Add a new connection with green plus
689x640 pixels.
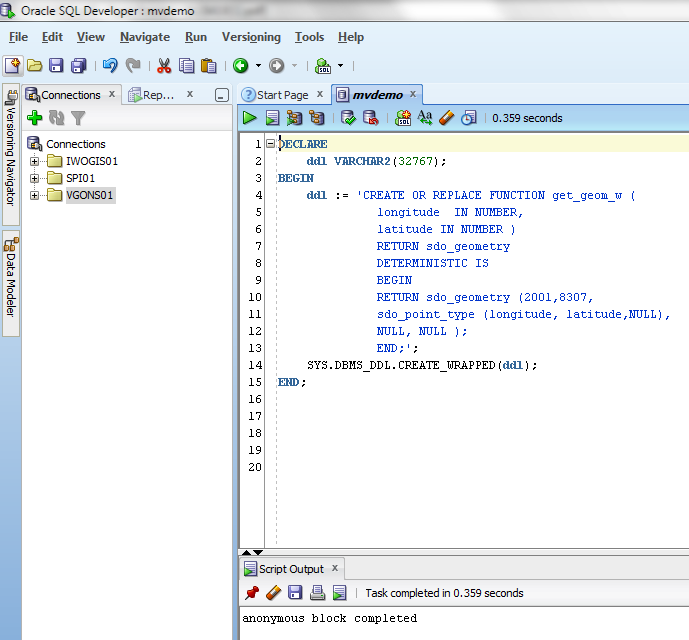[34, 118]
